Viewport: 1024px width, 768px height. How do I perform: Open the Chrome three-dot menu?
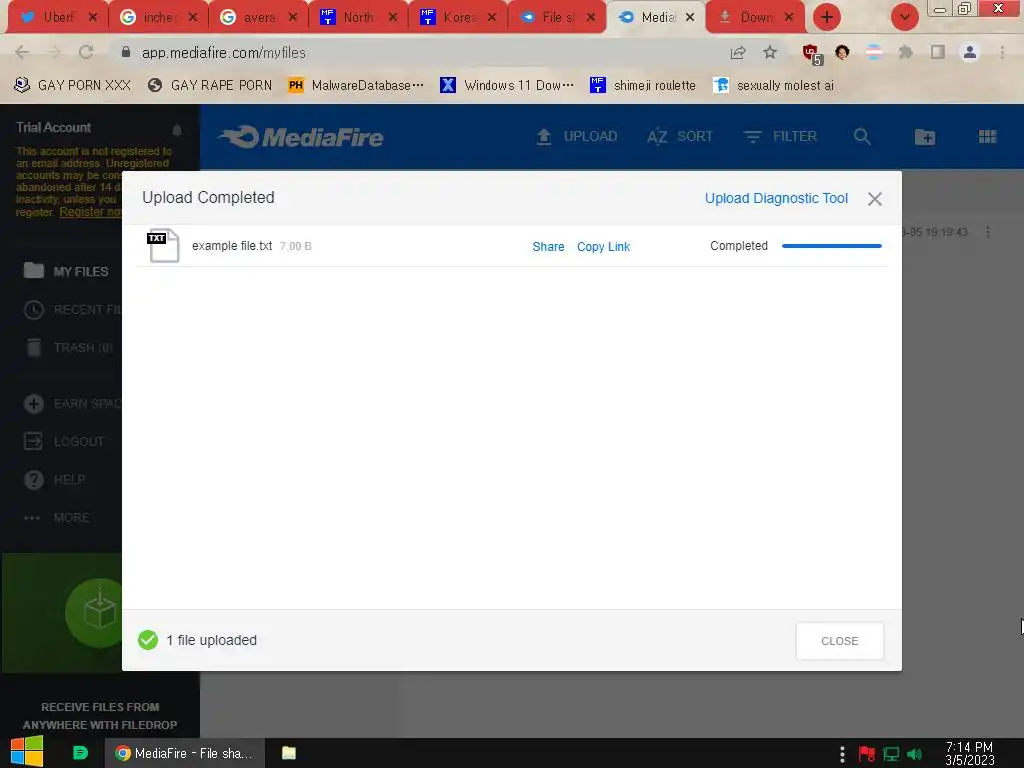(x=1002, y=52)
